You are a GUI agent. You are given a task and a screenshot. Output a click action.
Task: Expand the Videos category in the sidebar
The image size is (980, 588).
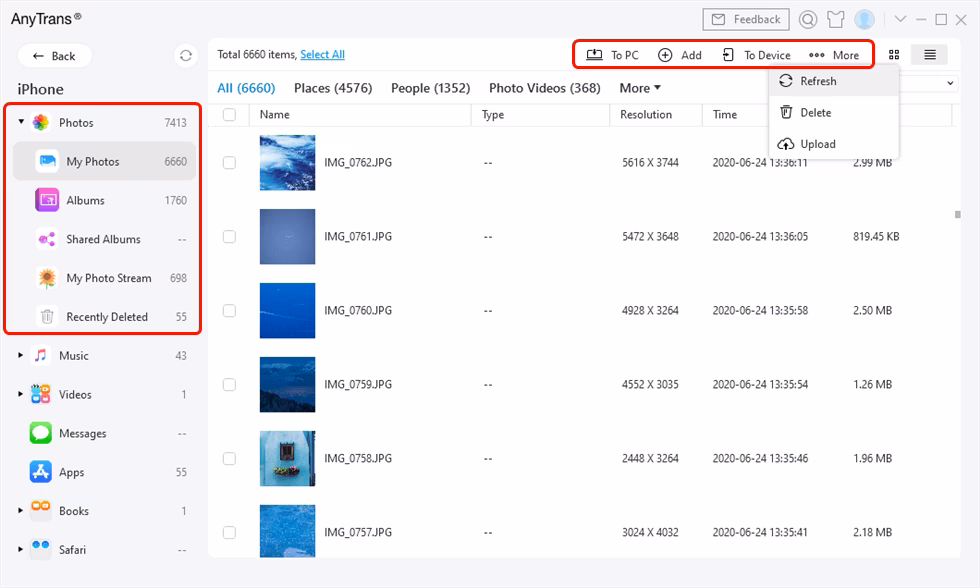20,394
